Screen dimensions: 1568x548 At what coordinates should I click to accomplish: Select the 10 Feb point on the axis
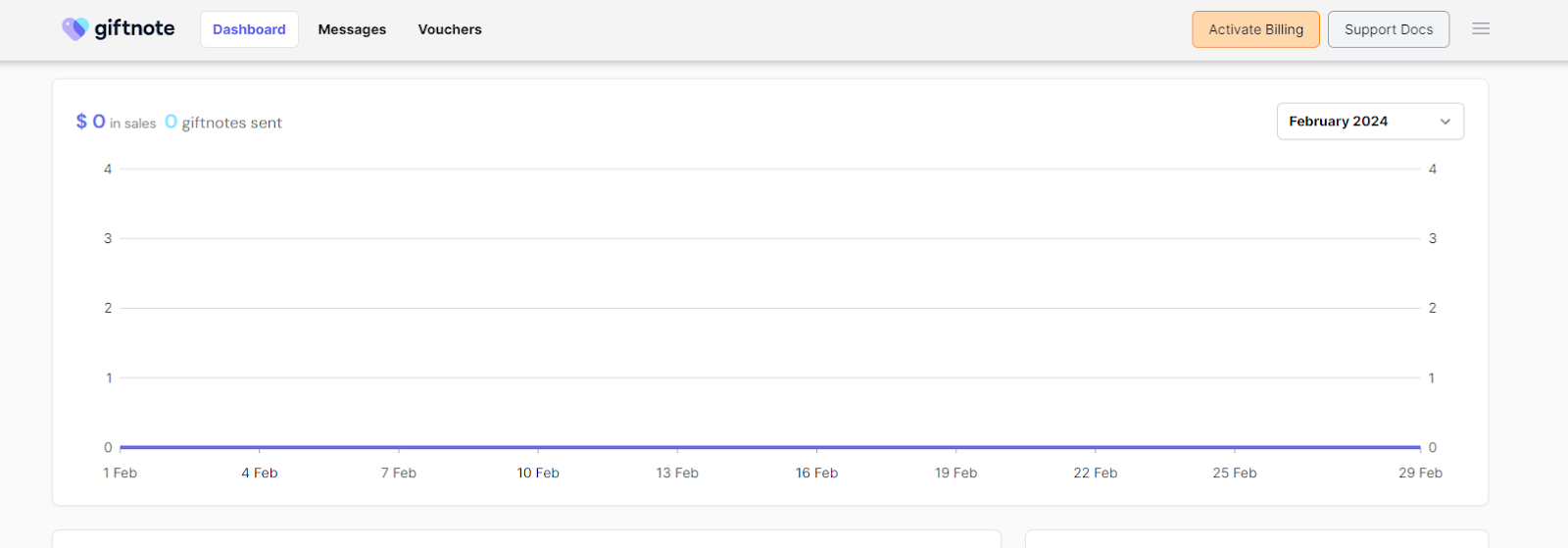click(x=538, y=473)
